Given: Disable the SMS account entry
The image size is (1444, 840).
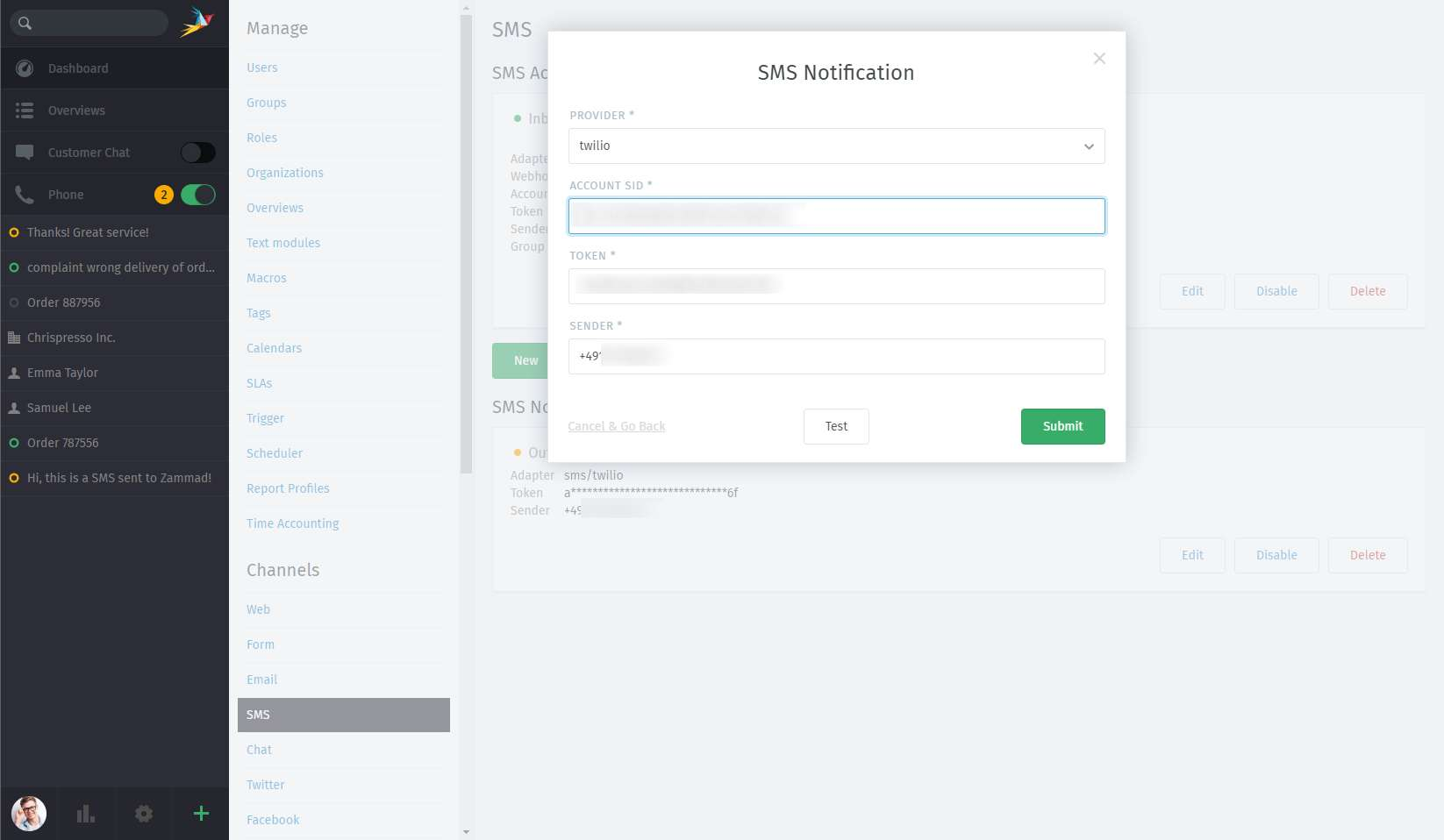Looking at the screenshot, I should (1276, 291).
